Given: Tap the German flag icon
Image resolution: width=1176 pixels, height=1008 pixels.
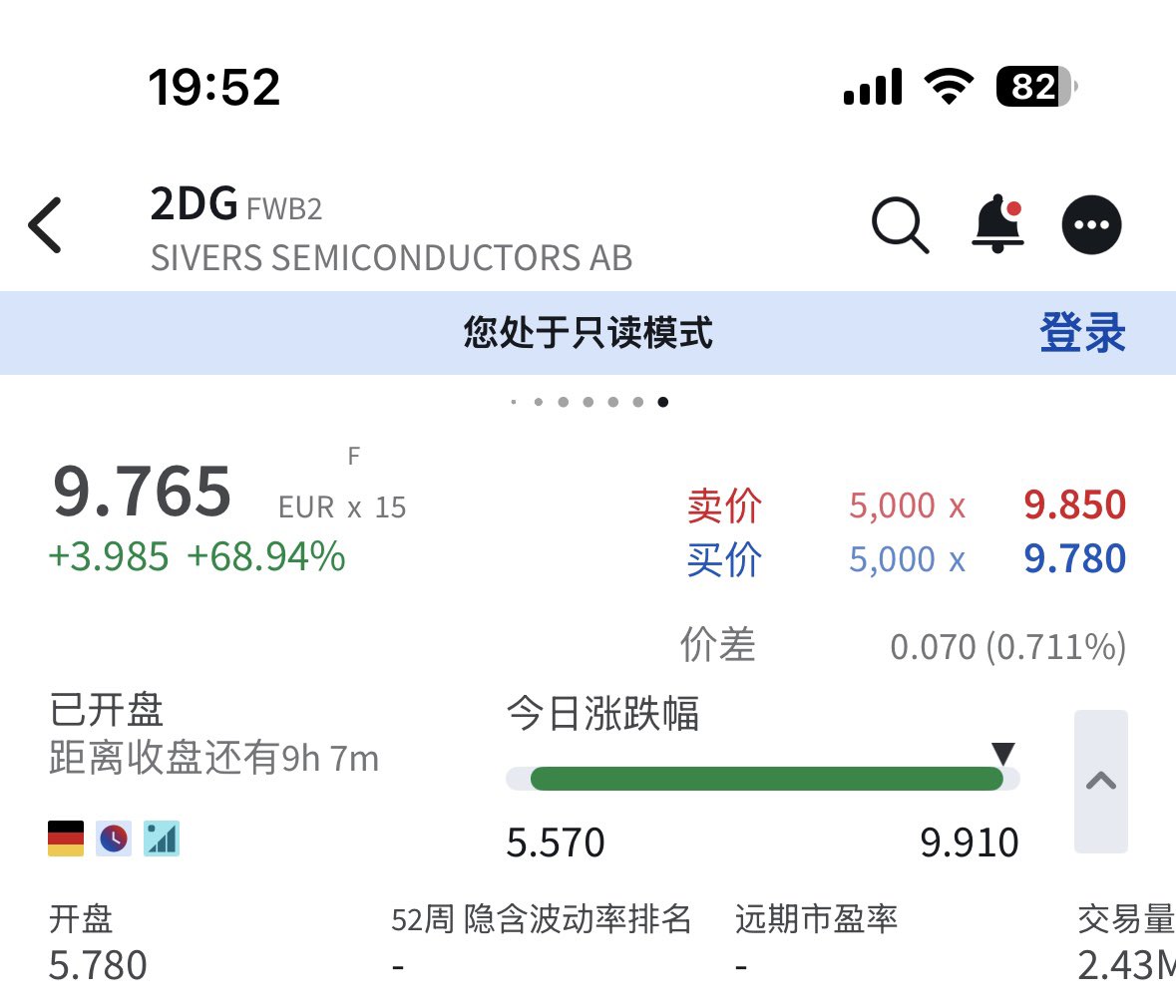Looking at the screenshot, I should (66, 838).
